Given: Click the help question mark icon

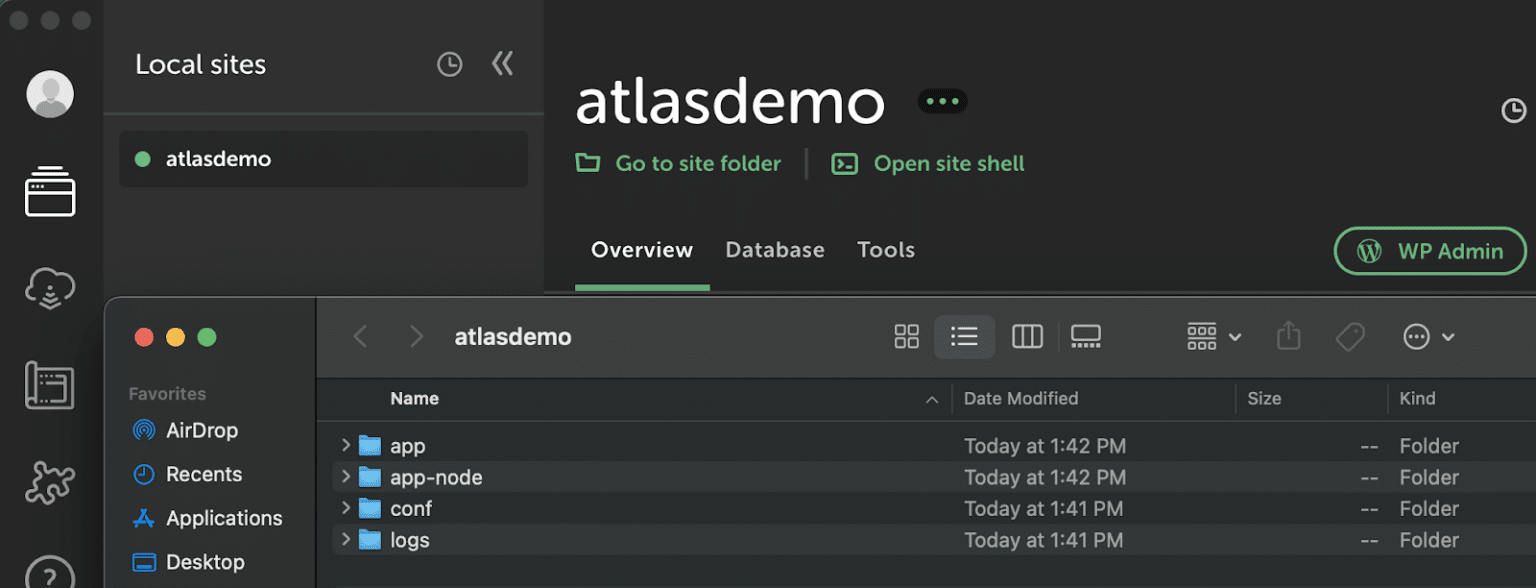Looking at the screenshot, I should (50, 574).
